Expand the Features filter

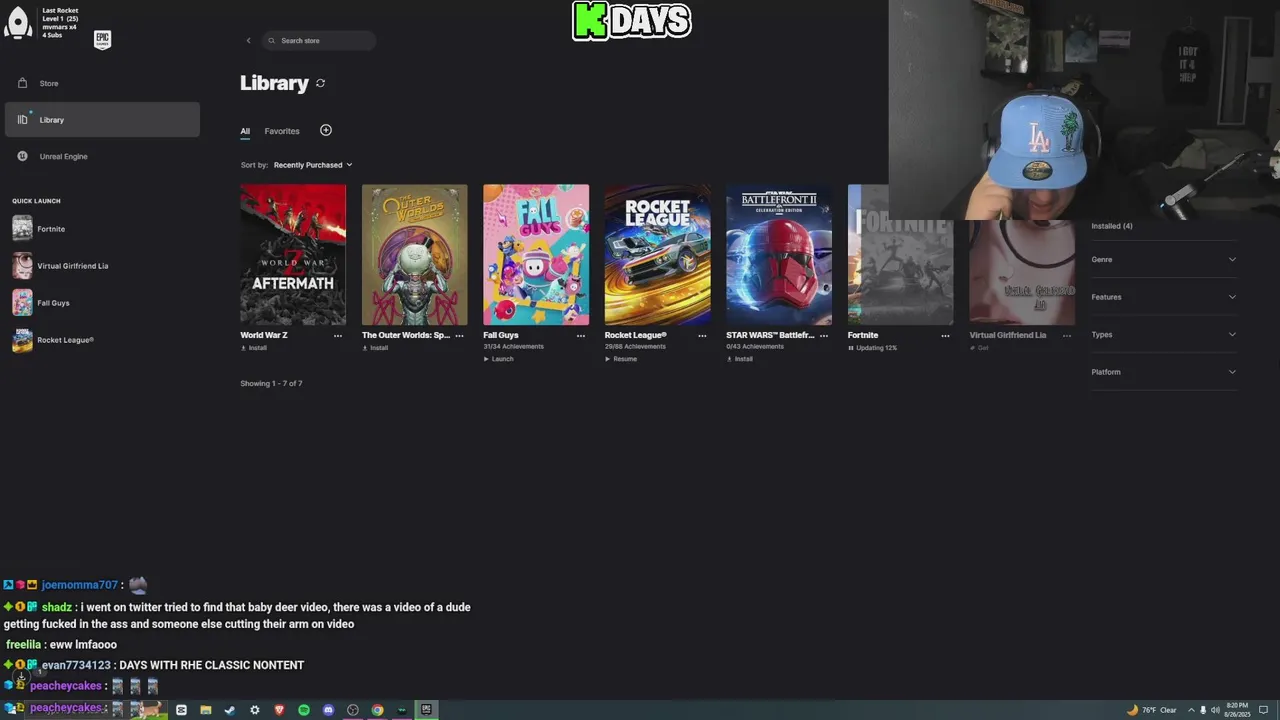1164,297
